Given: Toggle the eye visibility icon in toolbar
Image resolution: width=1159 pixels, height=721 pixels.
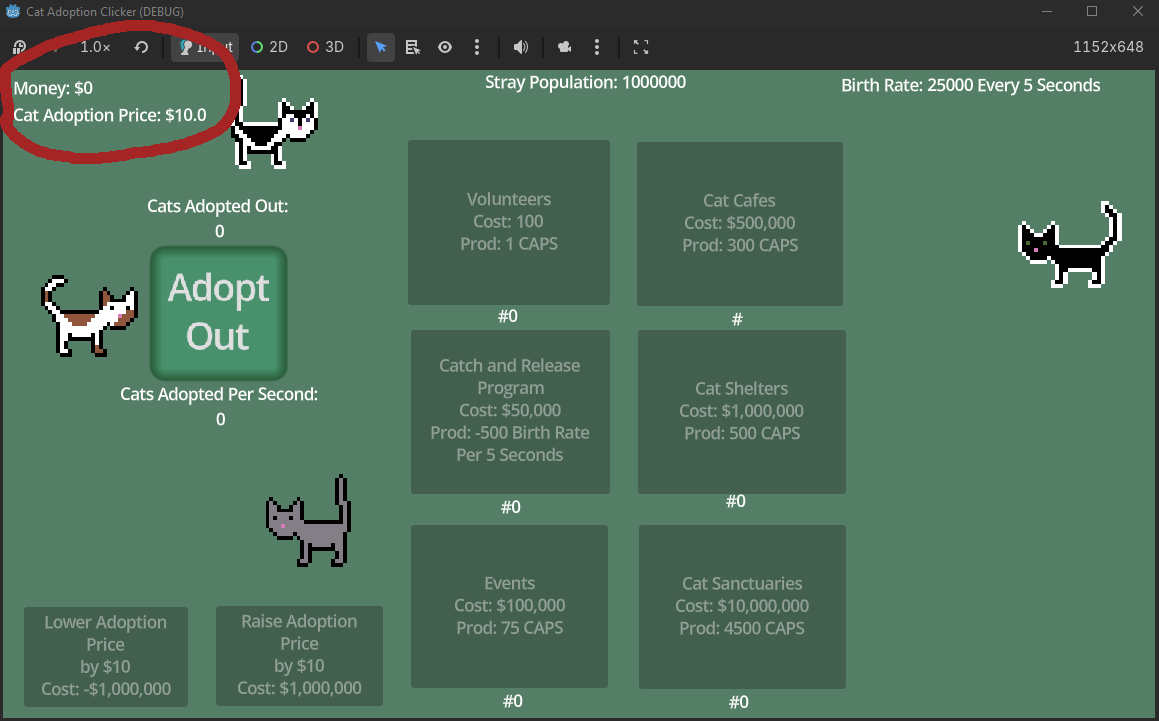Looking at the screenshot, I should (x=445, y=47).
